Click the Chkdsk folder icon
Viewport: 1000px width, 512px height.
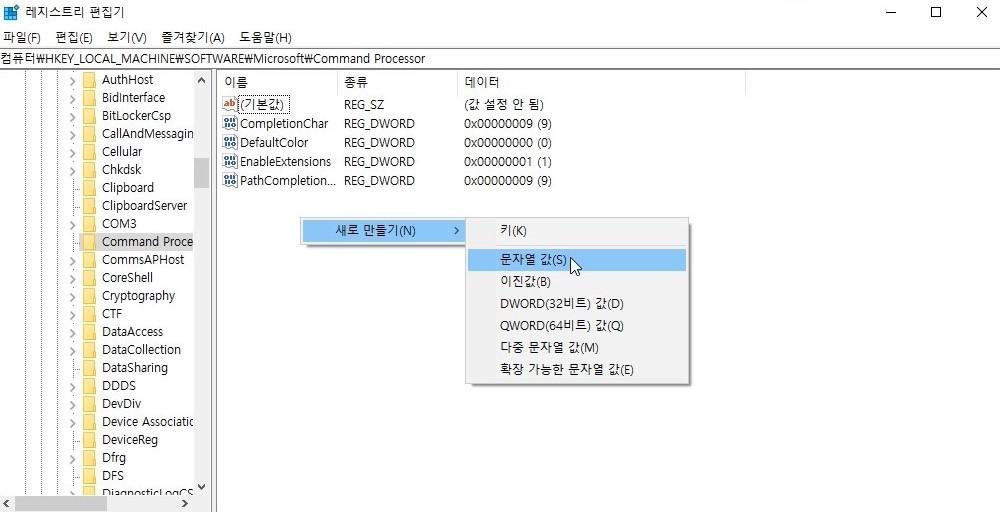pos(89,170)
